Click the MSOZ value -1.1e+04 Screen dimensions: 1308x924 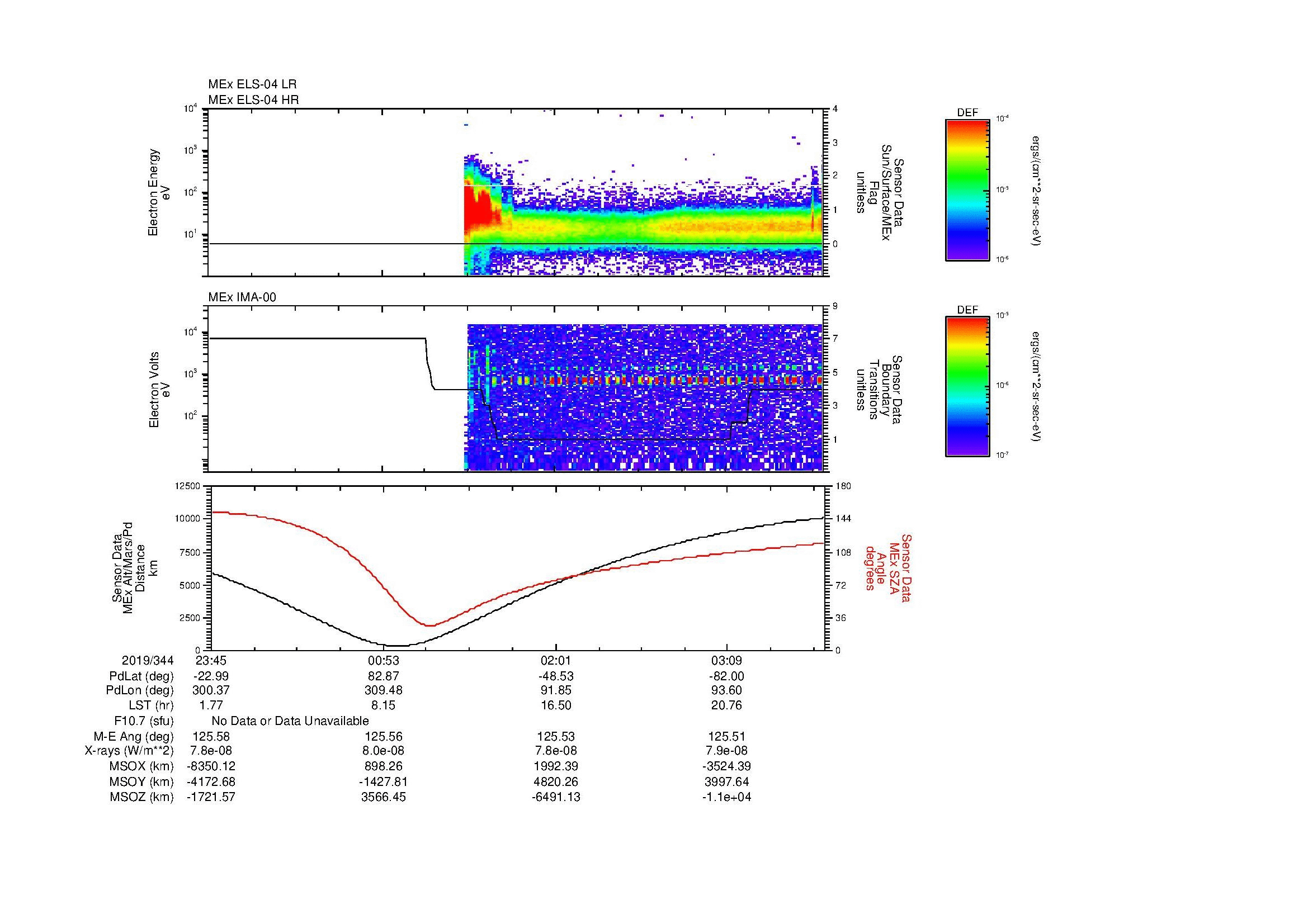point(727,797)
